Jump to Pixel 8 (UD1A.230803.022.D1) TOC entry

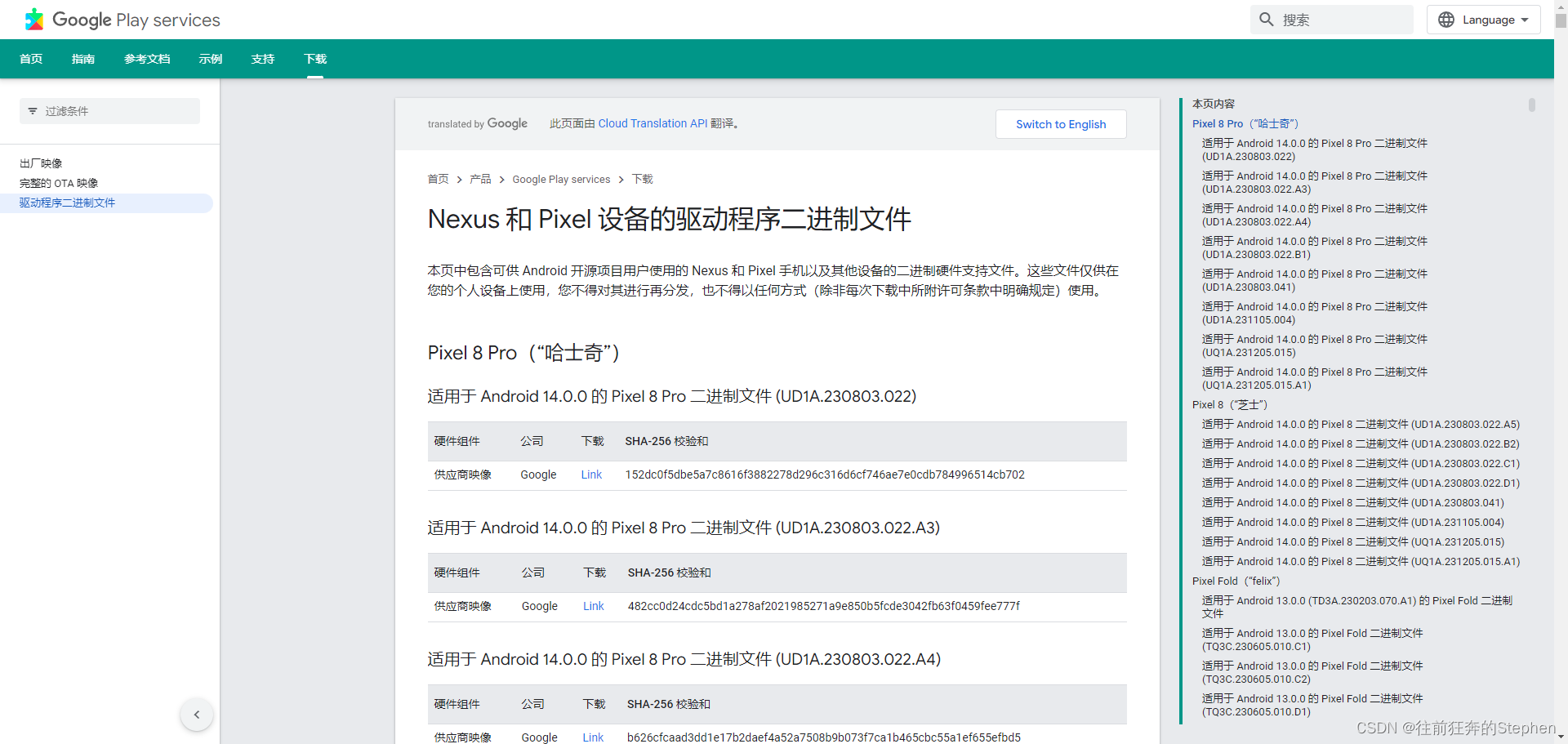pyautogui.click(x=1361, y=483)
